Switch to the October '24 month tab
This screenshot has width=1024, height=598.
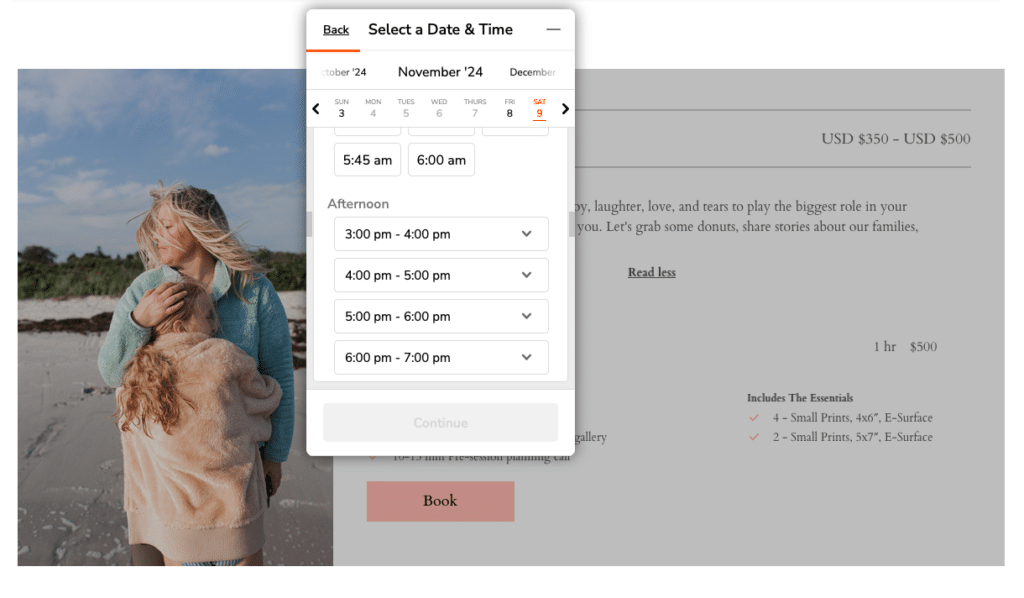coord(344,72)
